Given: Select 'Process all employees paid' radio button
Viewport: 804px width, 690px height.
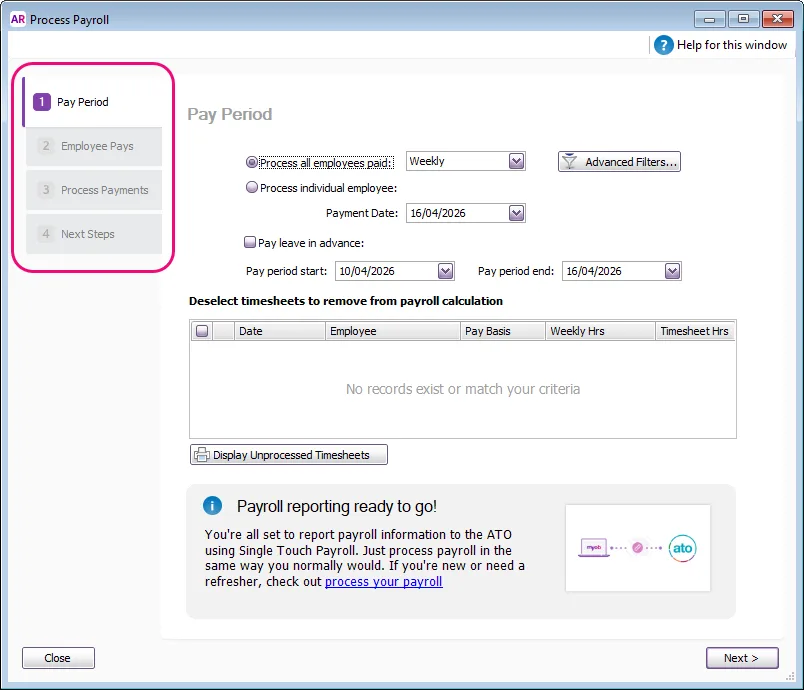Looking at the screenshot, I should [x=251, y=162].
